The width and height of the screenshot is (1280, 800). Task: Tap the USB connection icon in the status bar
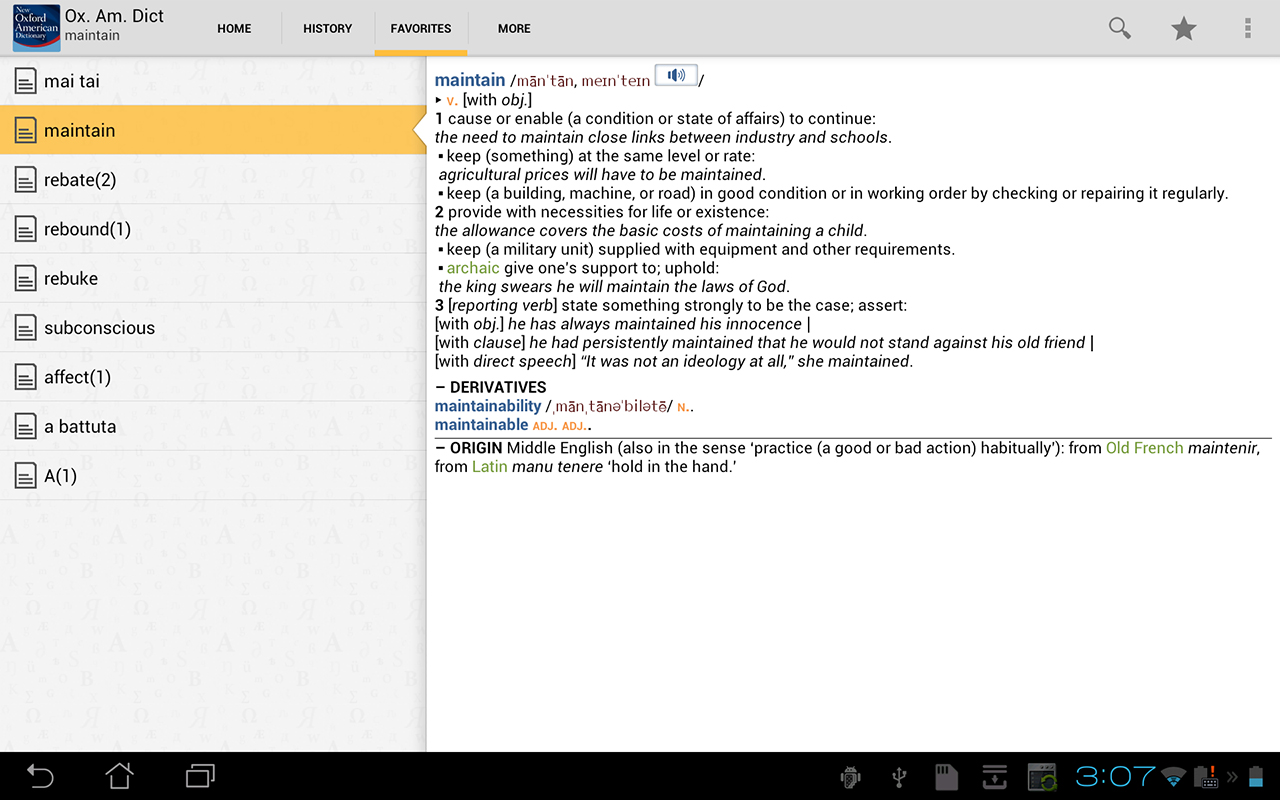pos(898,777)
